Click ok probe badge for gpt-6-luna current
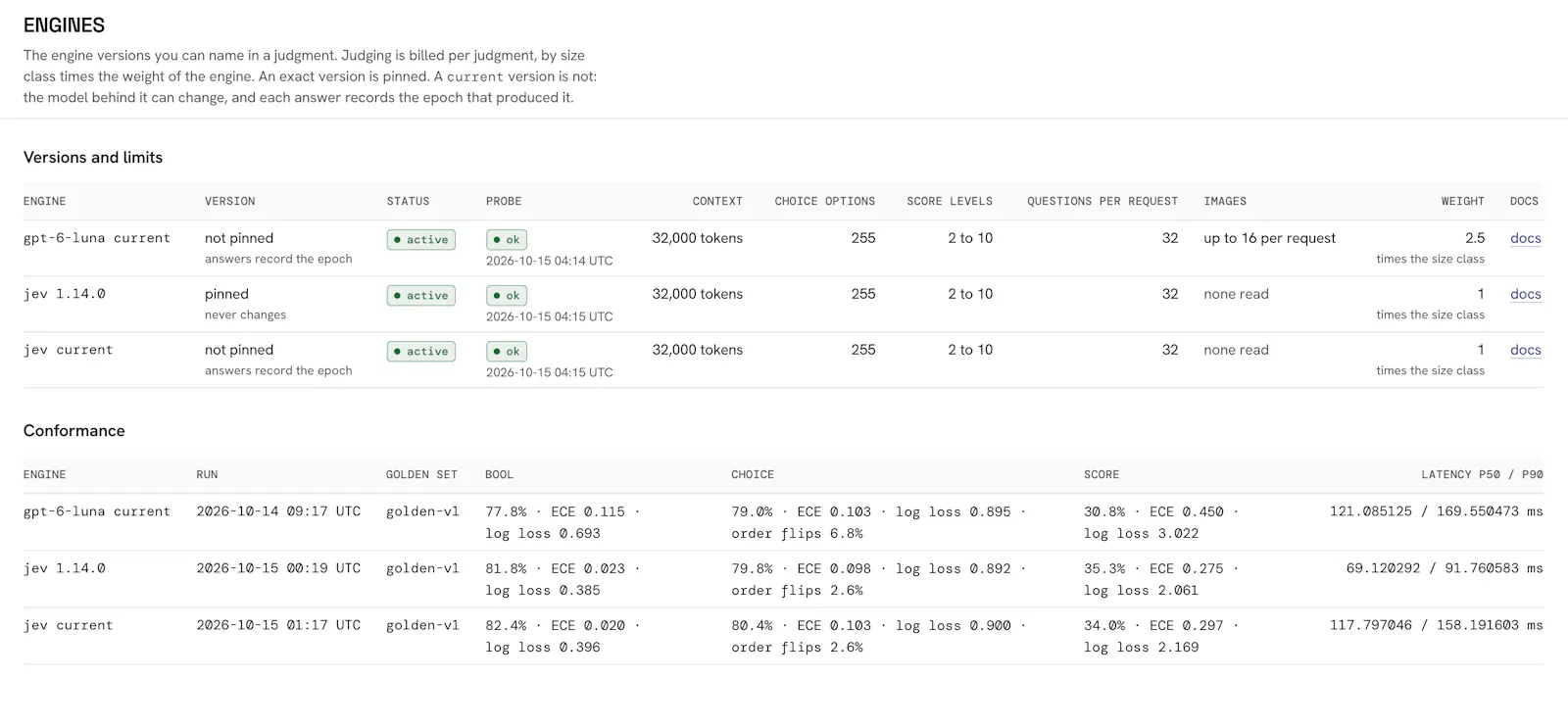 pyautogui.click(x=507, y=240)
